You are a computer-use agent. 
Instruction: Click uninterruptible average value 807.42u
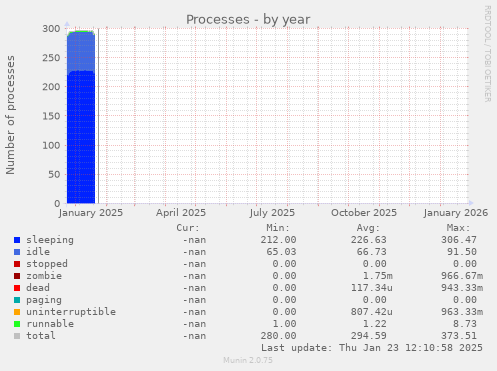coord(372,312)
